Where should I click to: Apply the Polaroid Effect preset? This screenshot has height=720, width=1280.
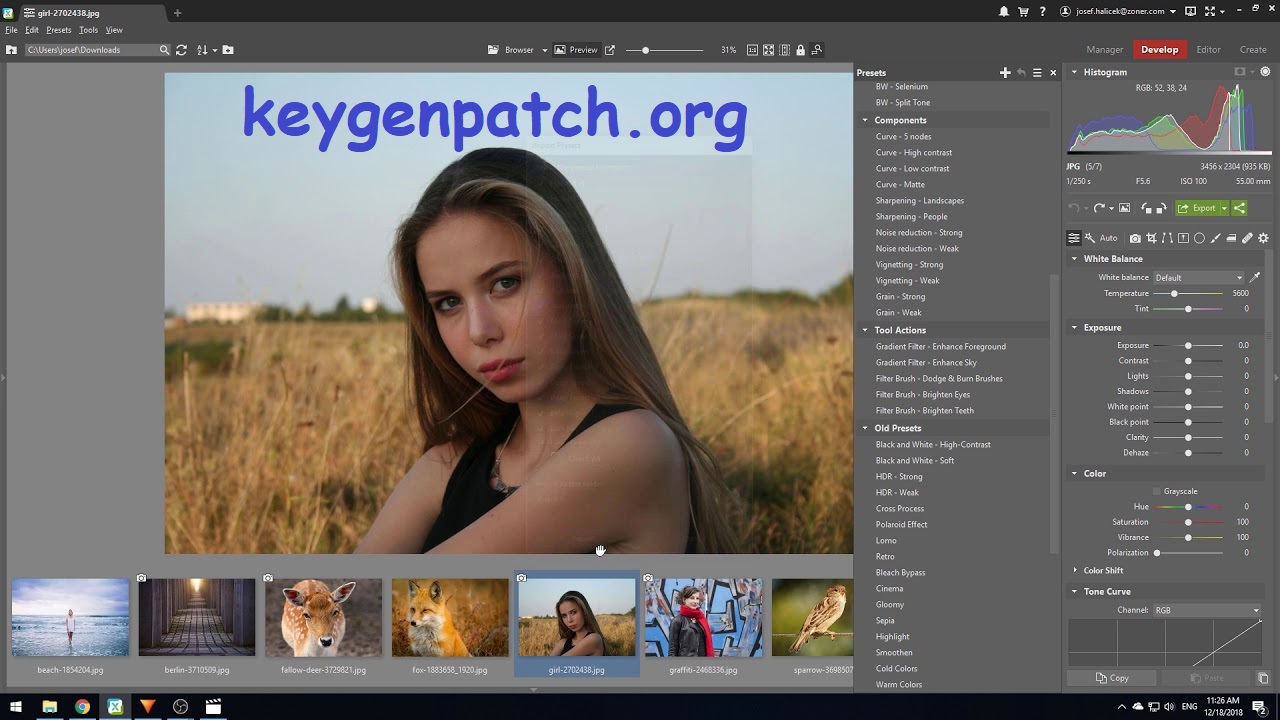pos(901,524)
